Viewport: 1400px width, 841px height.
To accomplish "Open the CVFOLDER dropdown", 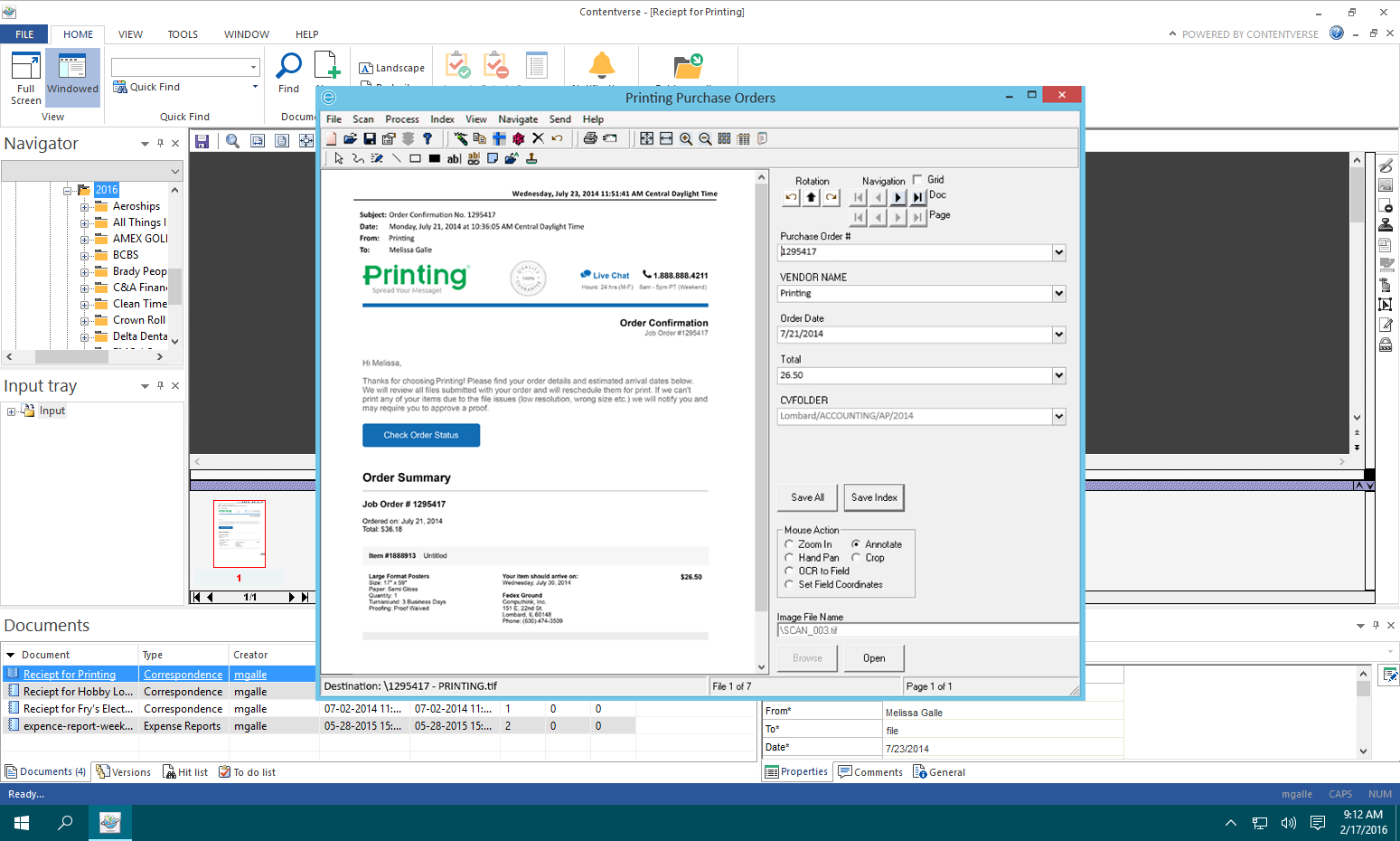I will click(1058, 417).
